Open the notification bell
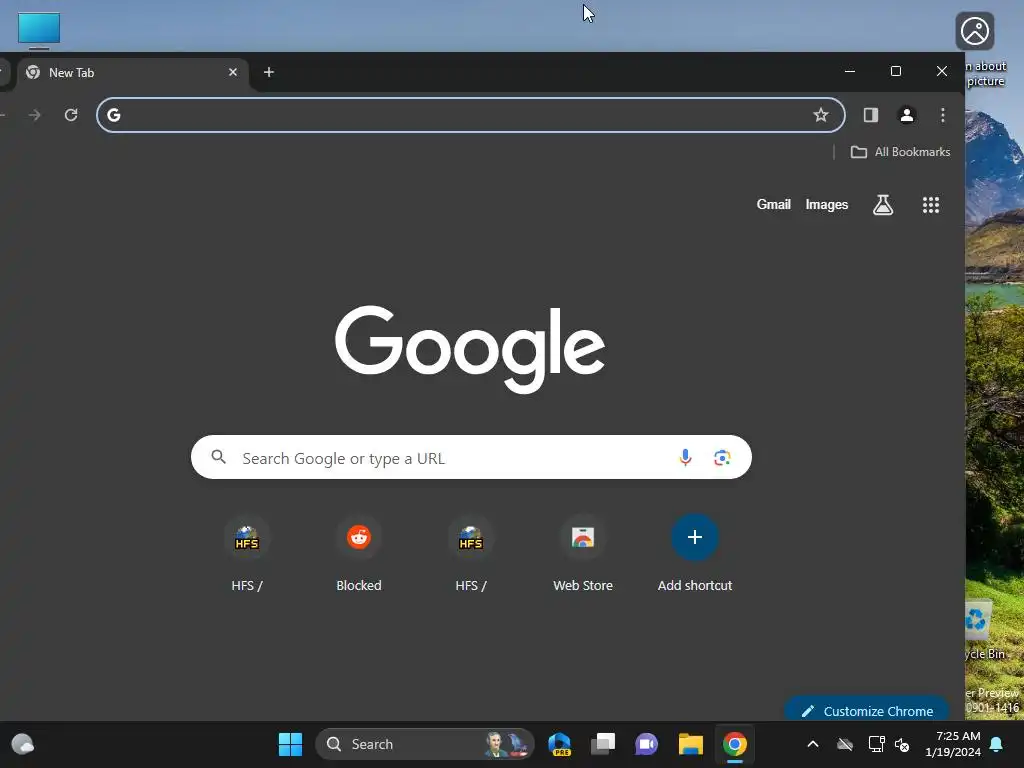The height and width of the screenshot is (768, 1024). coord(996,744)
